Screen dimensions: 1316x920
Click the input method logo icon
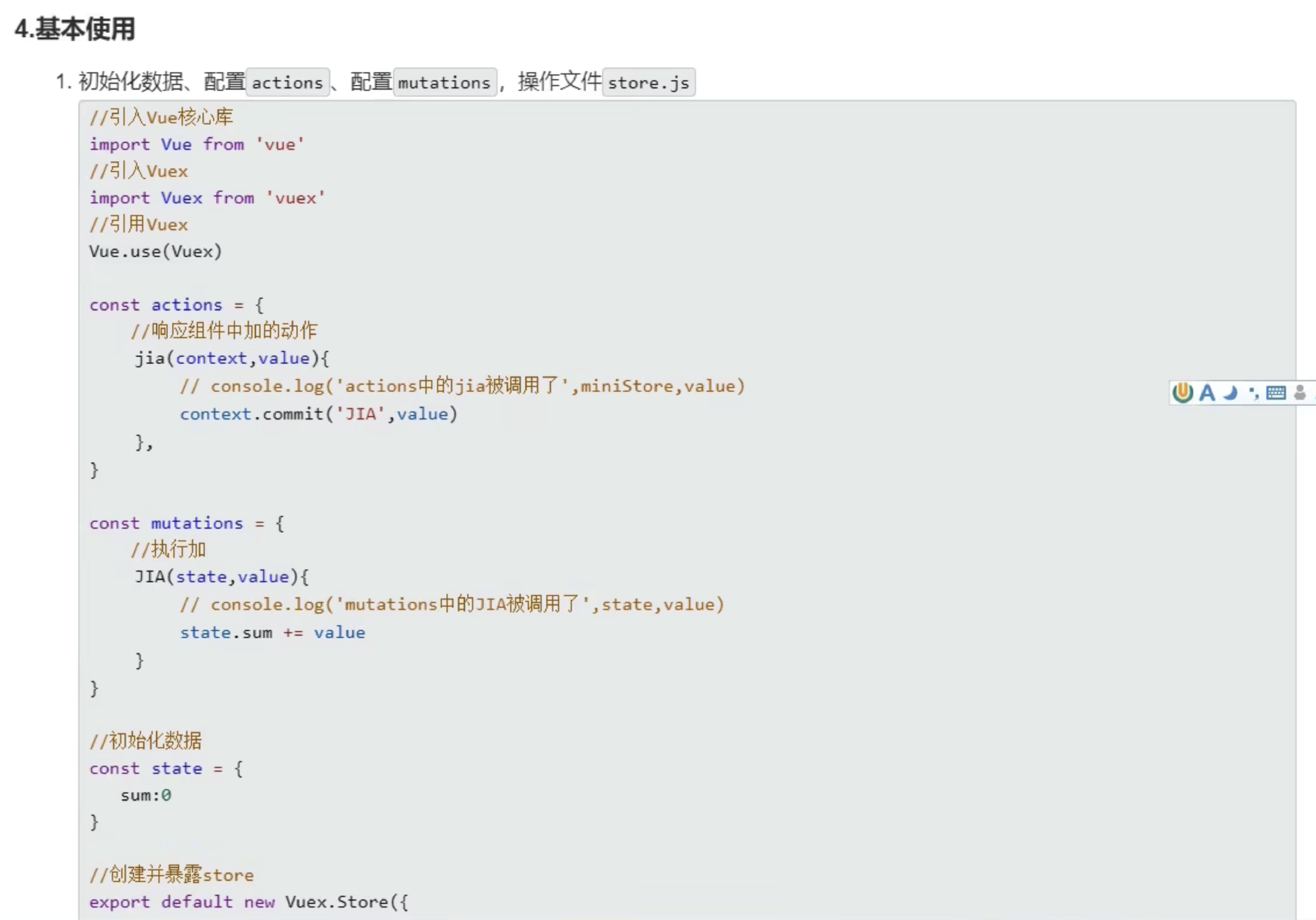tap(1182, 392)
